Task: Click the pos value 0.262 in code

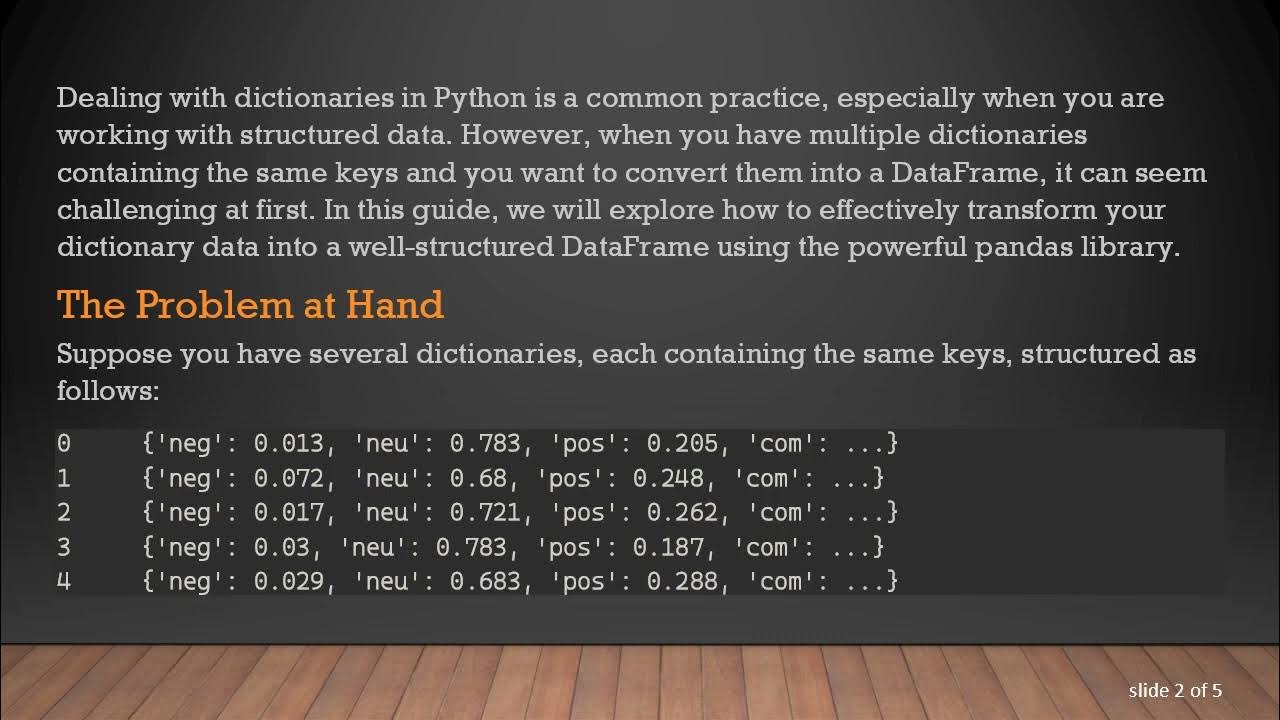Action: (682, 512)
